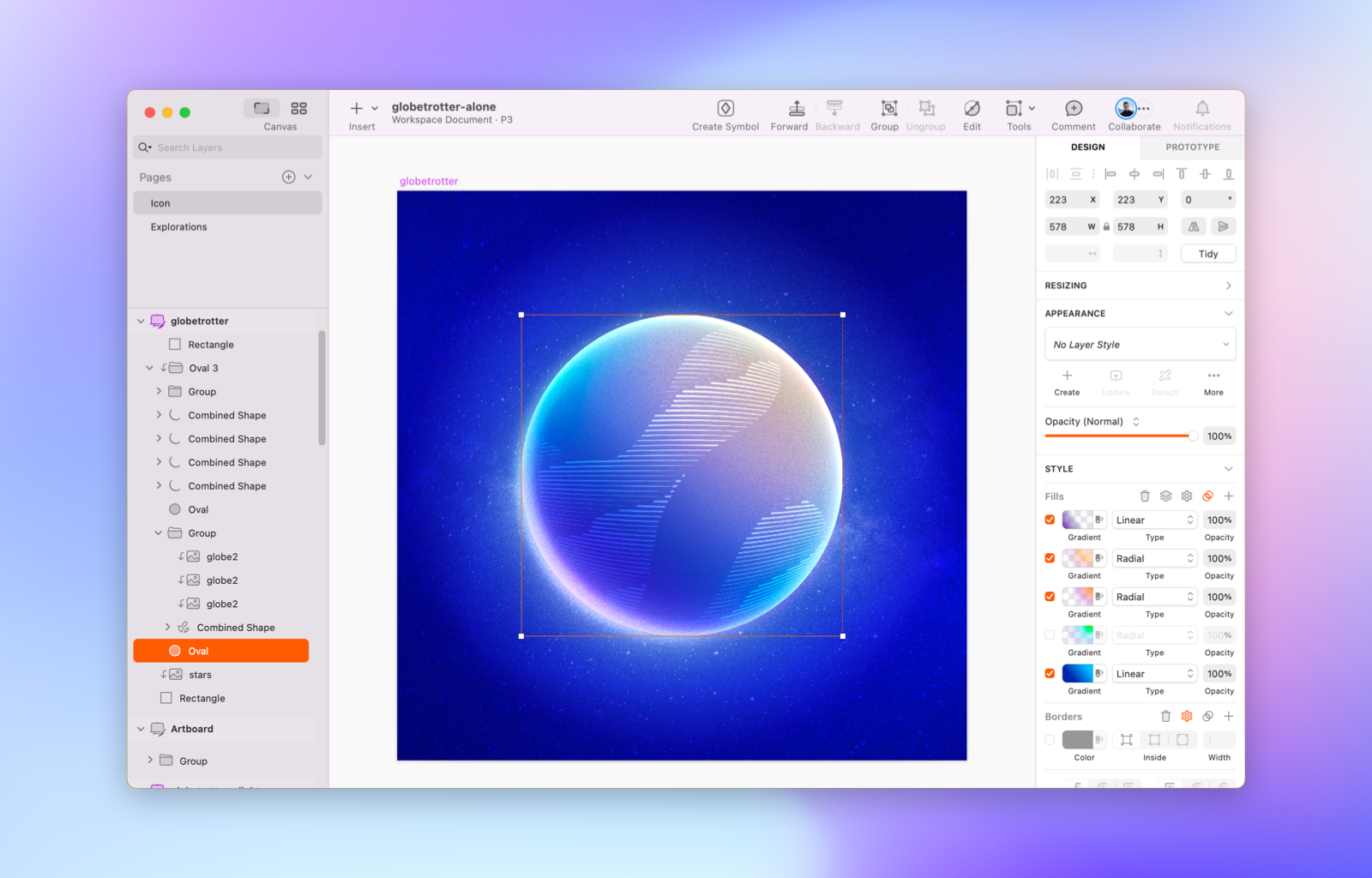Select the Explorations page
This screenshot has height=878, width=1372.
[x=178, y=226]
